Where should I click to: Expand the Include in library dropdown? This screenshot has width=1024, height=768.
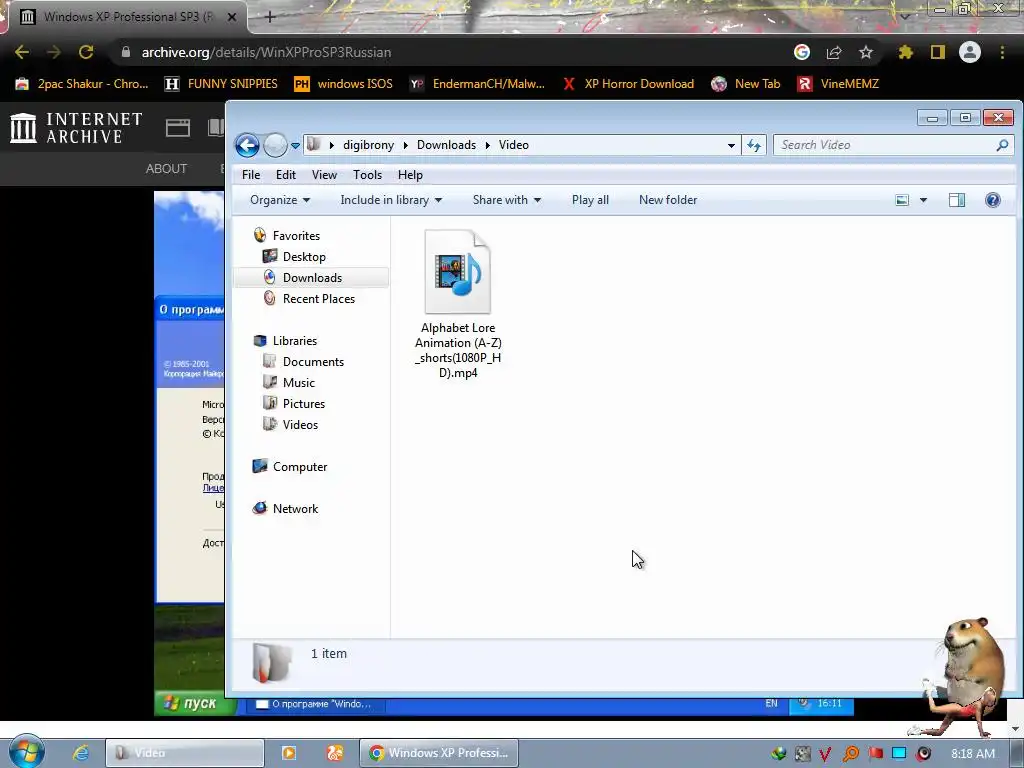click(x=391, y=200)
